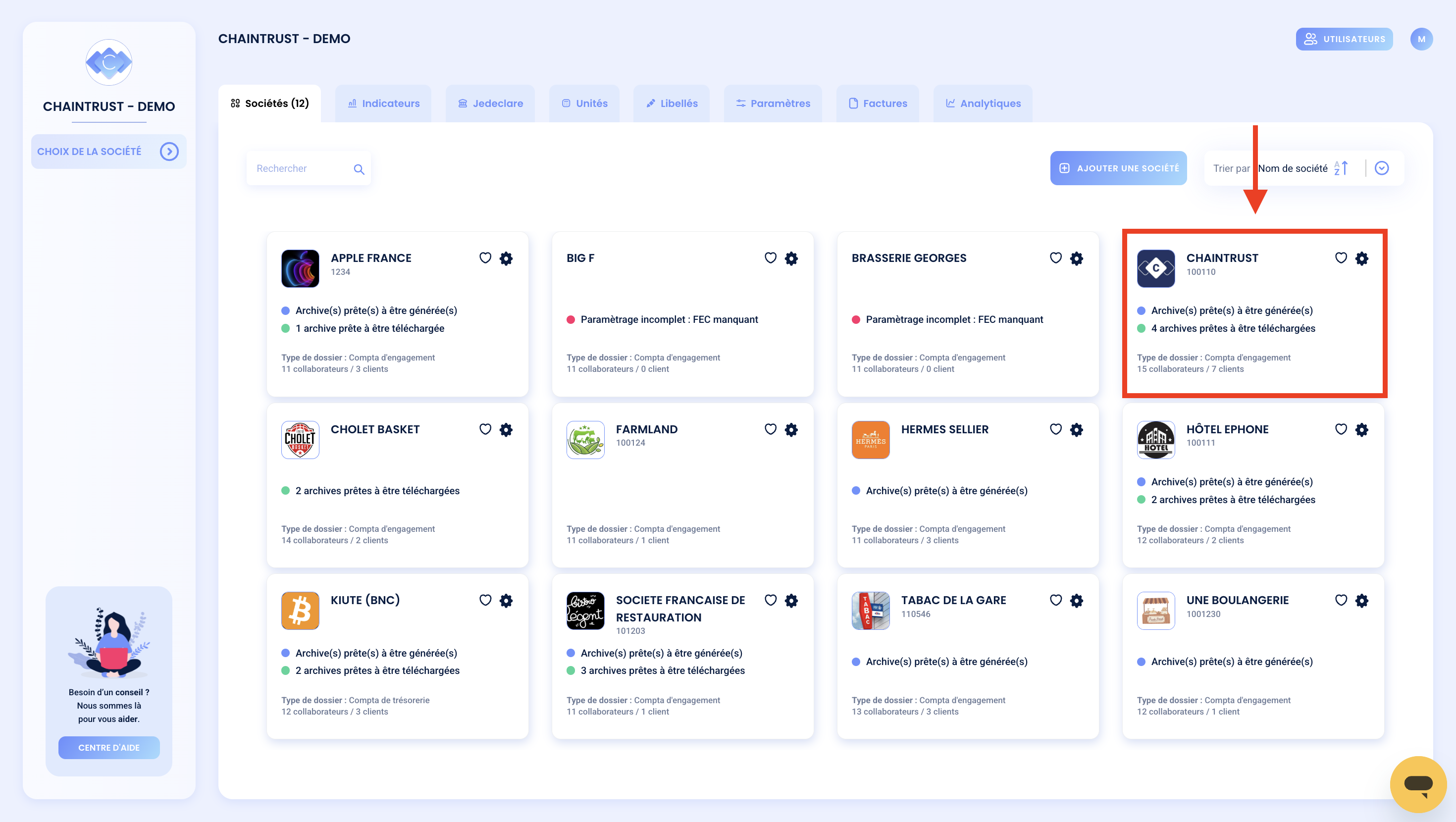Open settings gear for CHAINTRUST card
Screen dimensions: 1456x822
coord(1362,258)
